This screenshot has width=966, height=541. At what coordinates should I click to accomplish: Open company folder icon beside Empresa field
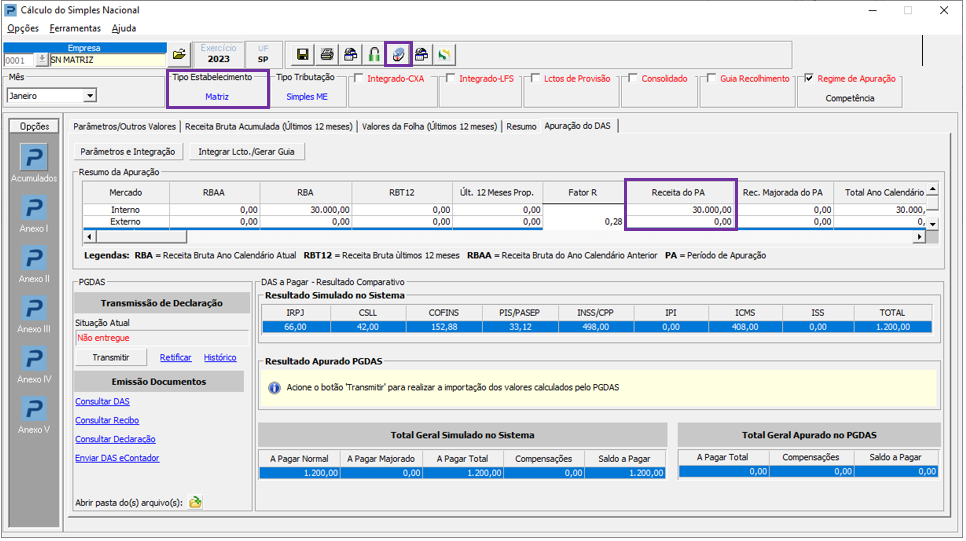[x=179, y=55]
